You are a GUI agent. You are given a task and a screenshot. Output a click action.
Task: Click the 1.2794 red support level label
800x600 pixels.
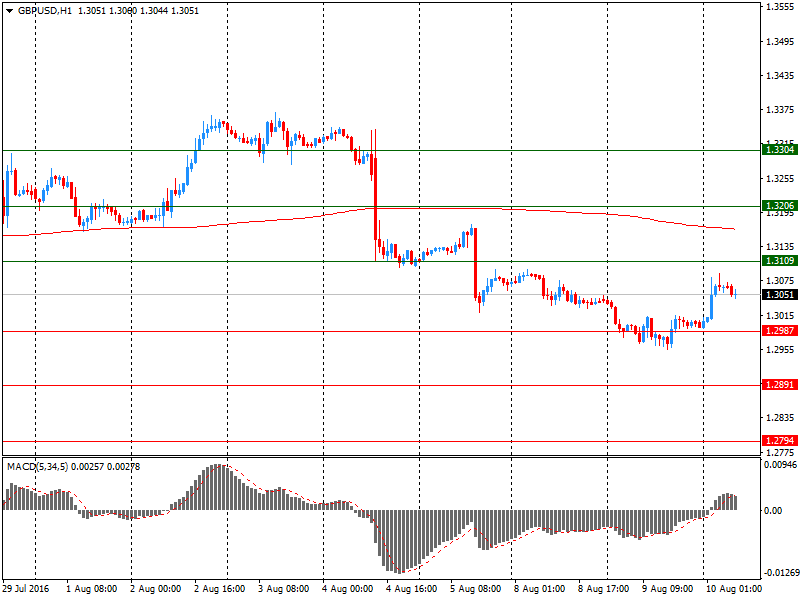(780, 440)
